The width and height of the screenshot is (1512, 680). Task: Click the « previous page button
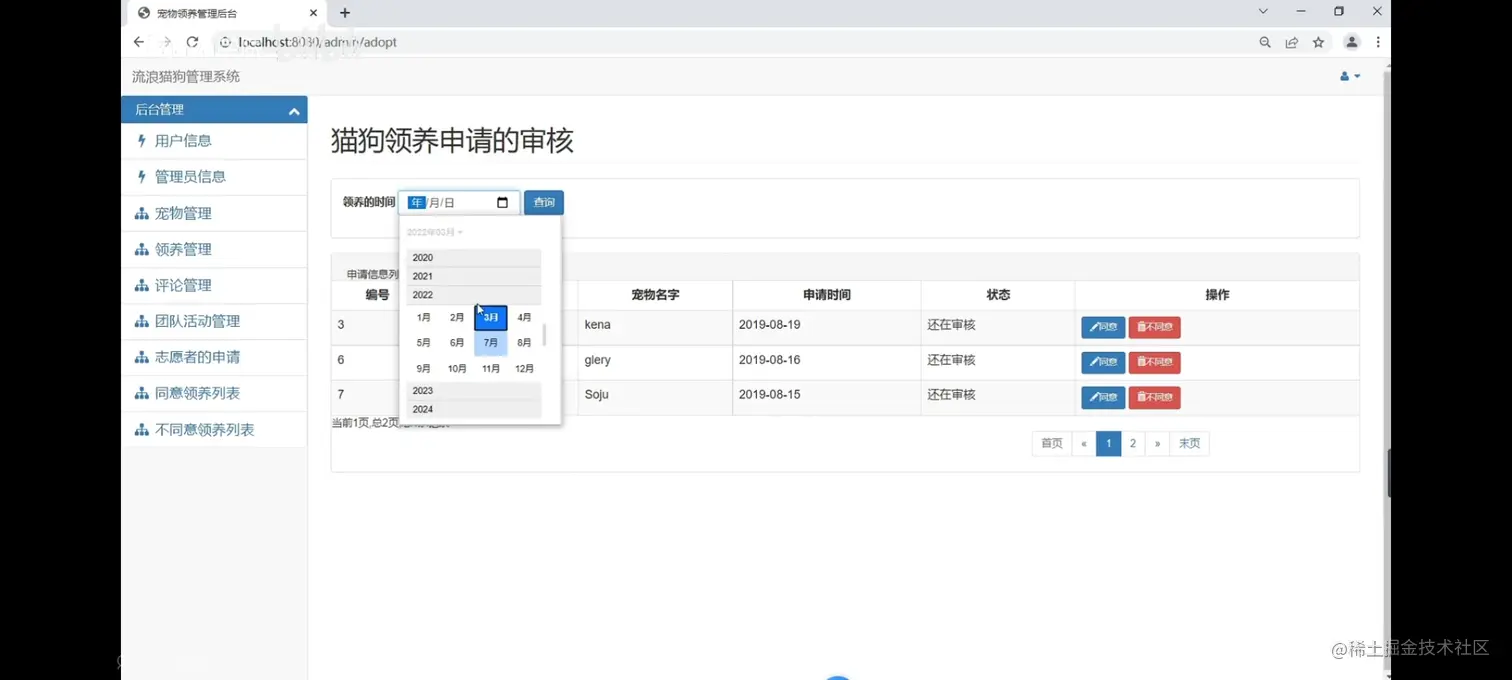(x=1084, y=443)
